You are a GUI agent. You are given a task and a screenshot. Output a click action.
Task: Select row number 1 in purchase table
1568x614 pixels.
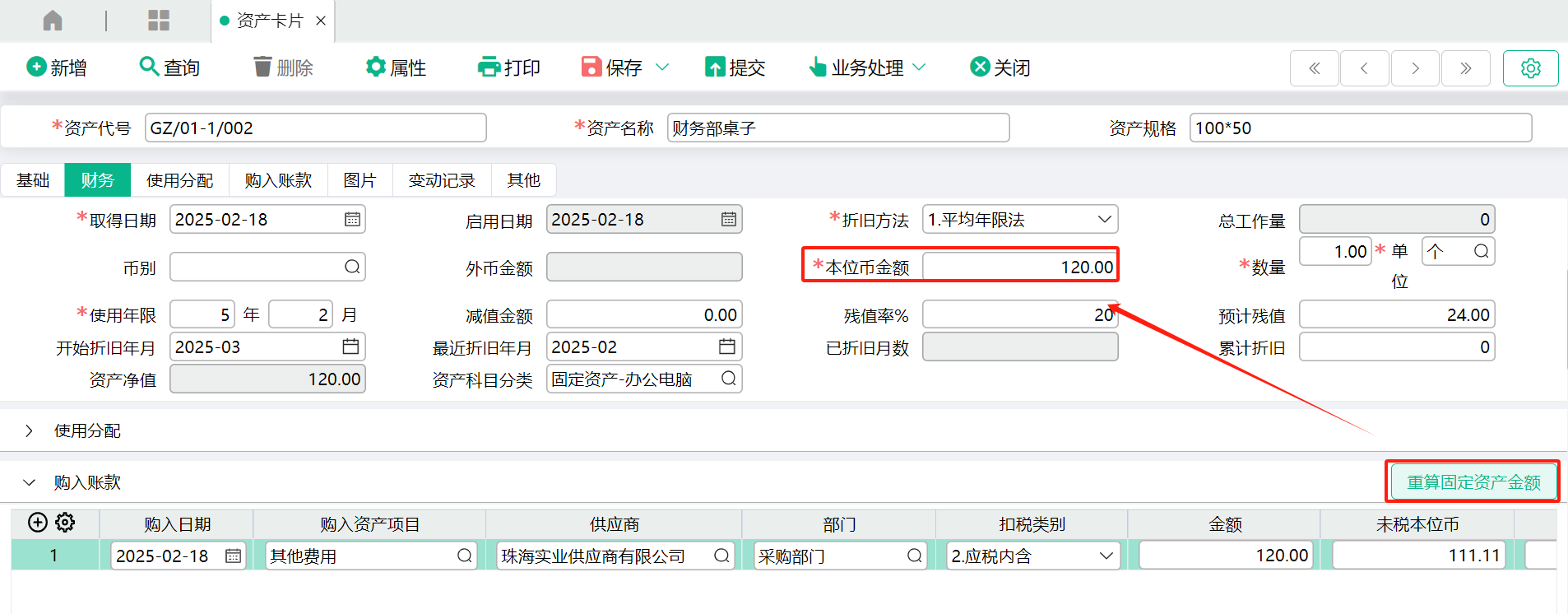tap(54, 556)
